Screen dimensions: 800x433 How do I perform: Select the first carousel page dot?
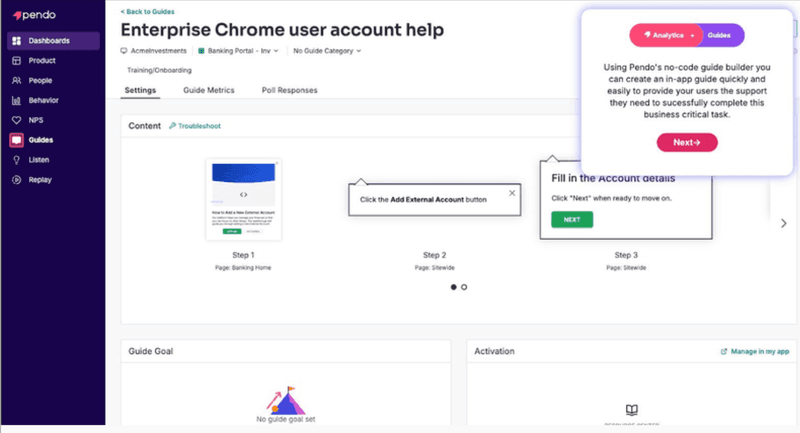[x=454, y=287]
